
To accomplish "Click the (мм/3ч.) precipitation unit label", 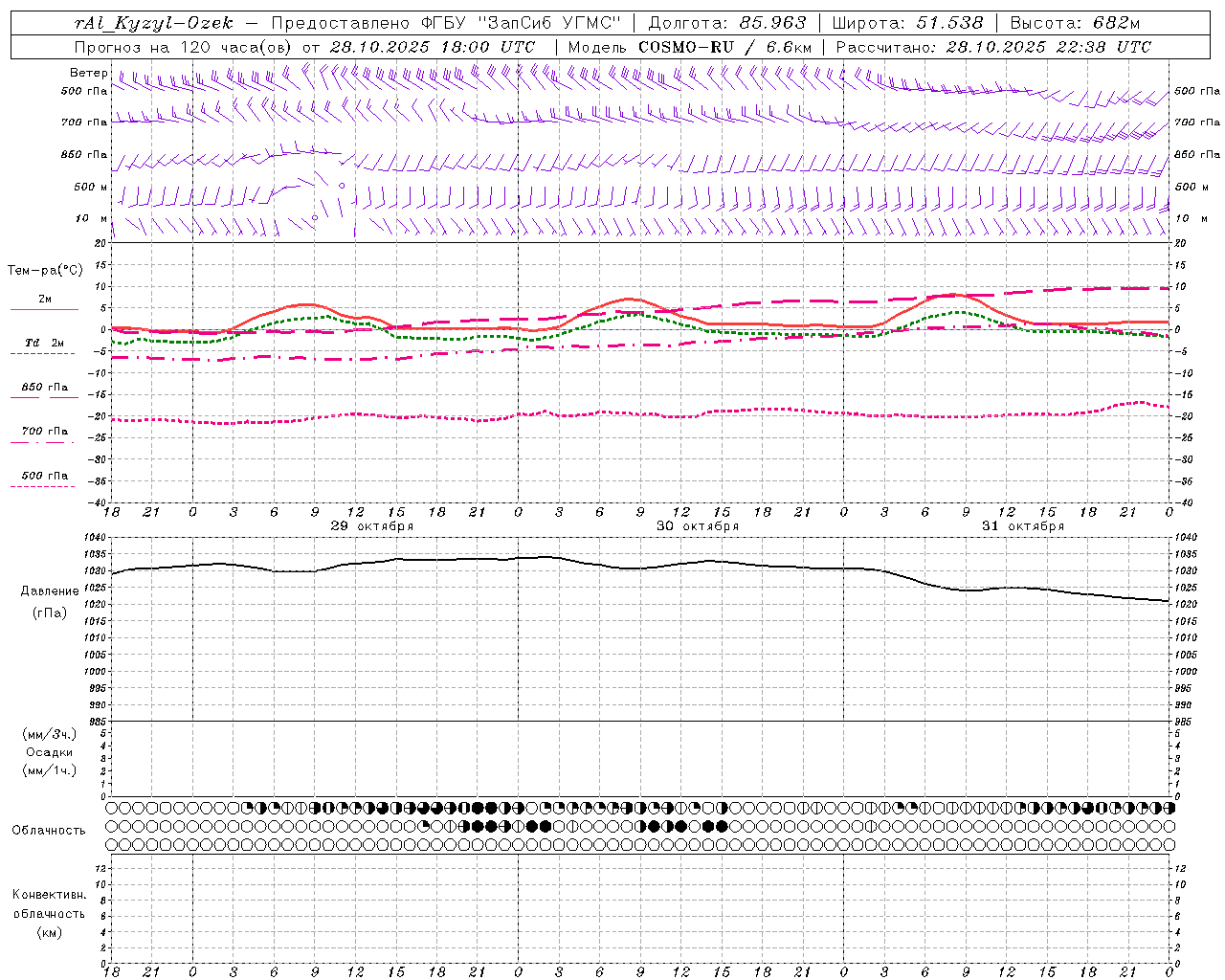I will pos(49,735).
